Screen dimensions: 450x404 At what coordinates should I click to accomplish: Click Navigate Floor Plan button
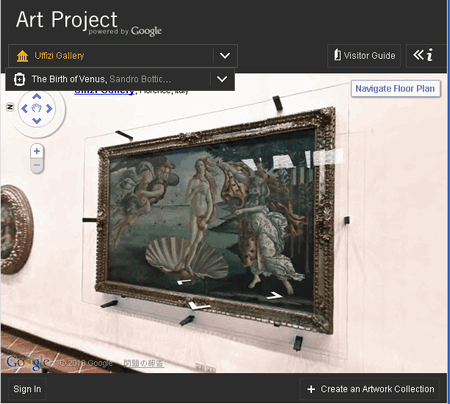395,89
